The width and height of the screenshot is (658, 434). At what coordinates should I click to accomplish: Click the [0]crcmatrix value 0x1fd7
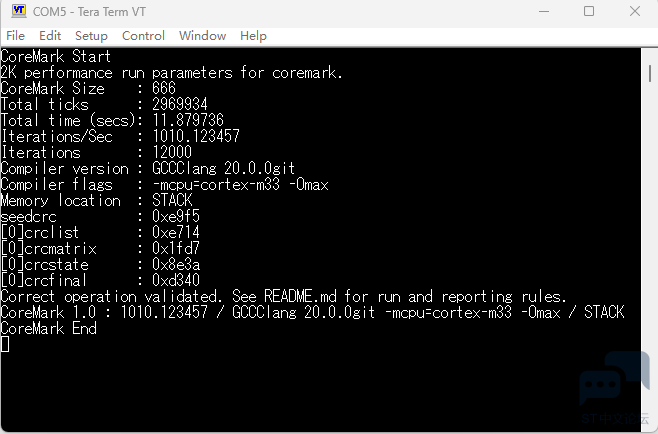pyautogui.click(x=175, y=248)
